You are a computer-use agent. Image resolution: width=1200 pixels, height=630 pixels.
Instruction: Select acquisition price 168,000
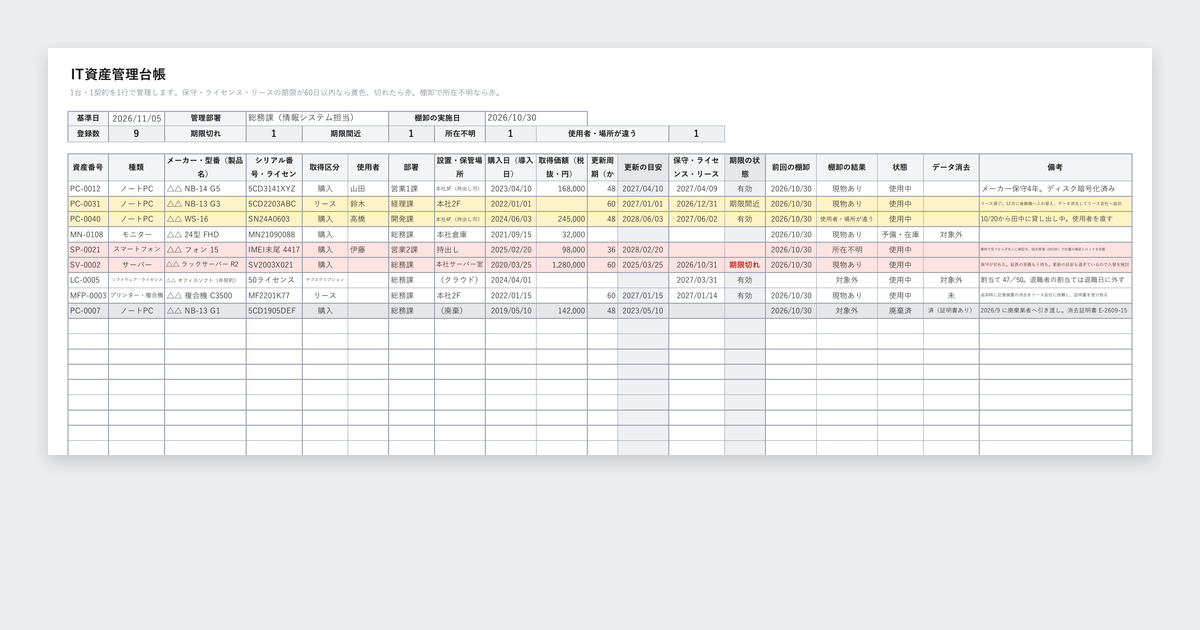click(562, 188)
